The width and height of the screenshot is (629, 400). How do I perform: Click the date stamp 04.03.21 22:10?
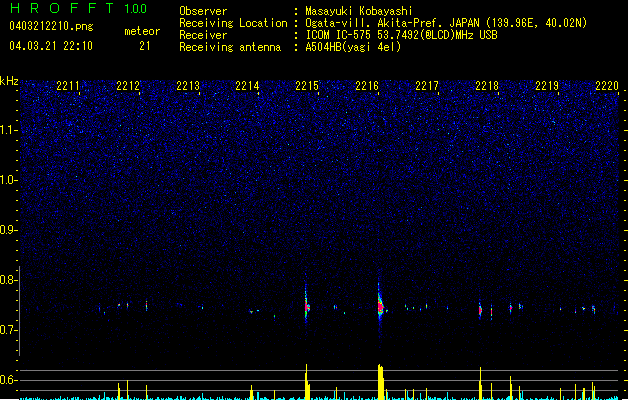[x=51, y=46]
